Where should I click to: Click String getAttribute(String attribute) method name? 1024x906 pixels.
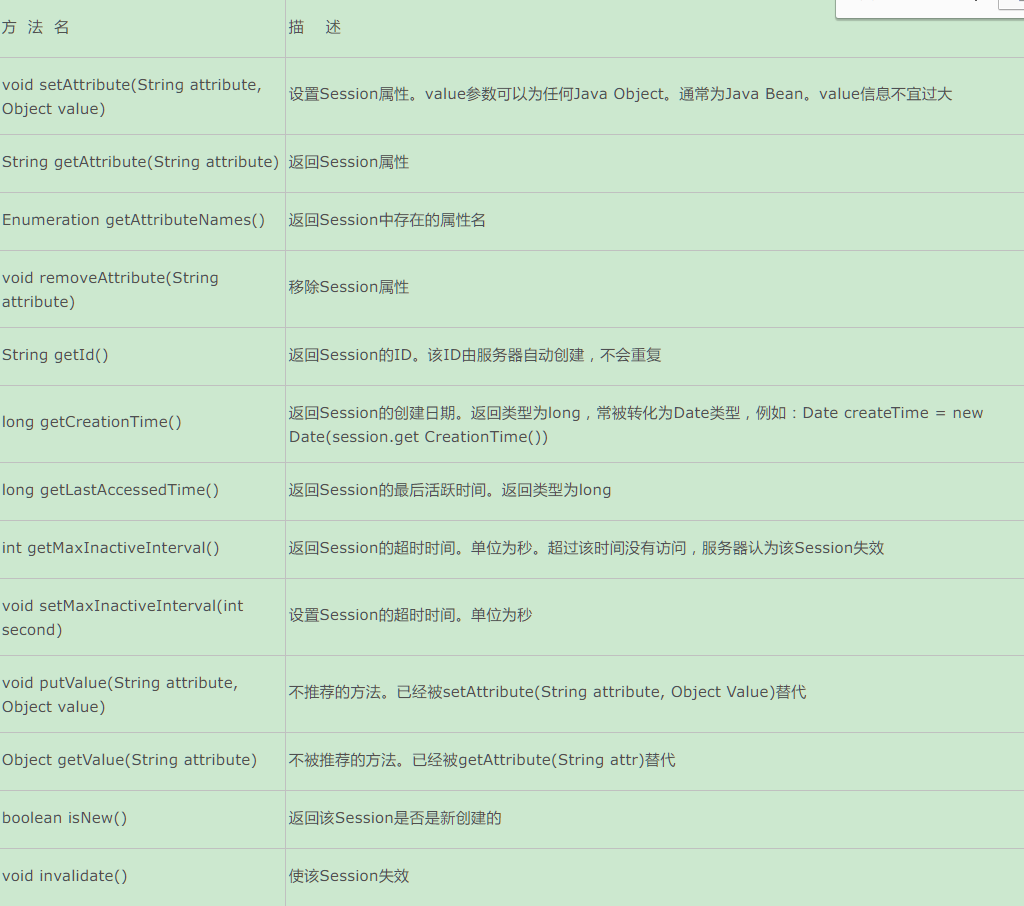[x=140, y=162]
